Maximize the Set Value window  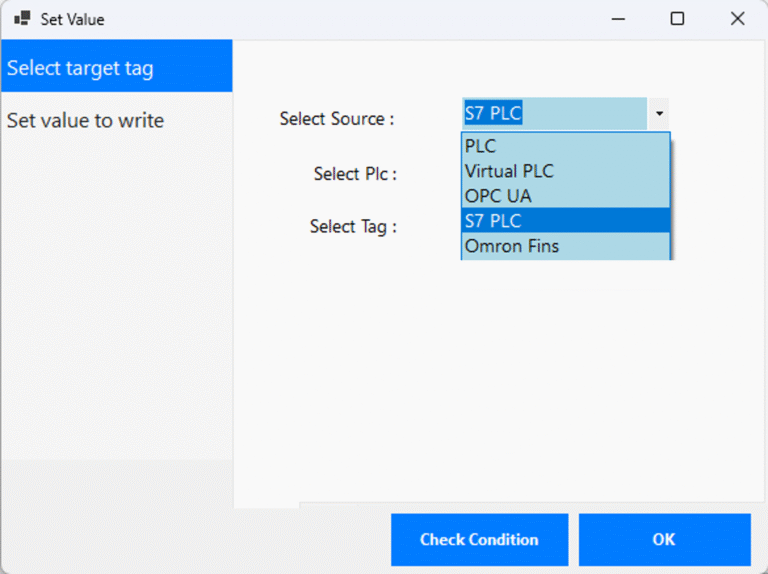click(x=677, y=19)
